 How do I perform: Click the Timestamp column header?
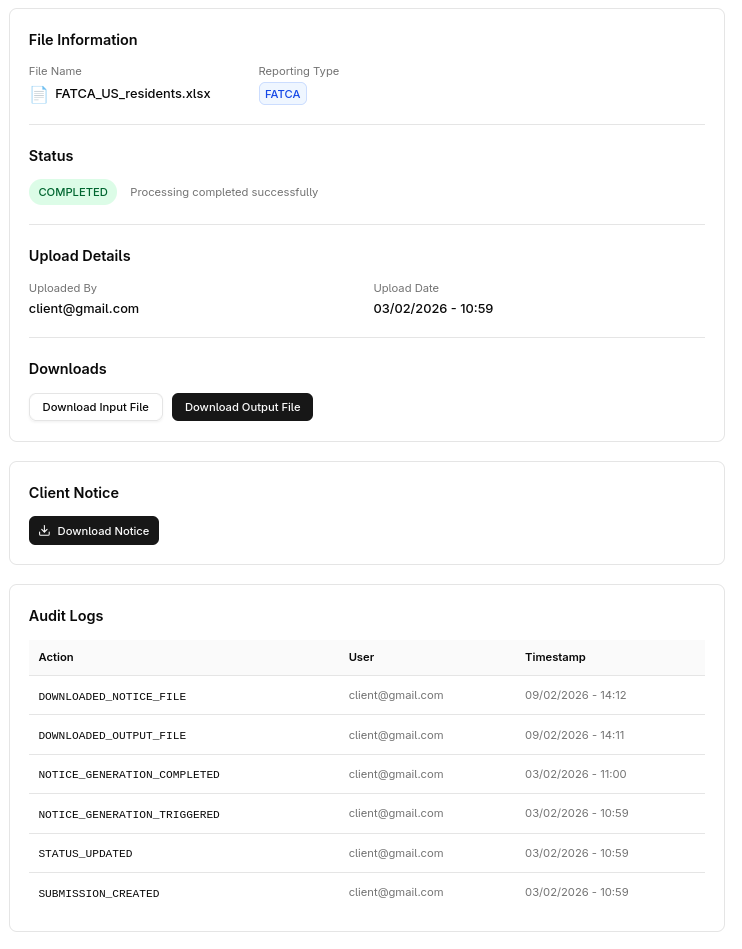(555, 657)
